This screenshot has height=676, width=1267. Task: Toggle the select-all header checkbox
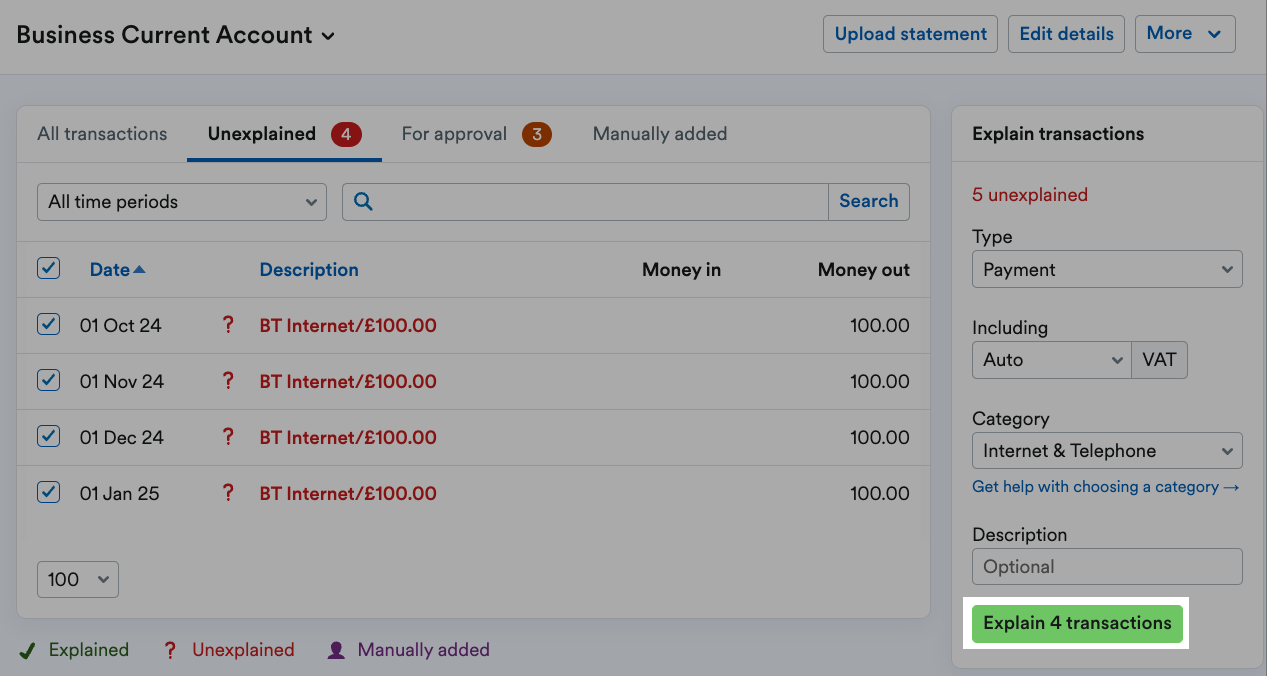click(48, 268)
